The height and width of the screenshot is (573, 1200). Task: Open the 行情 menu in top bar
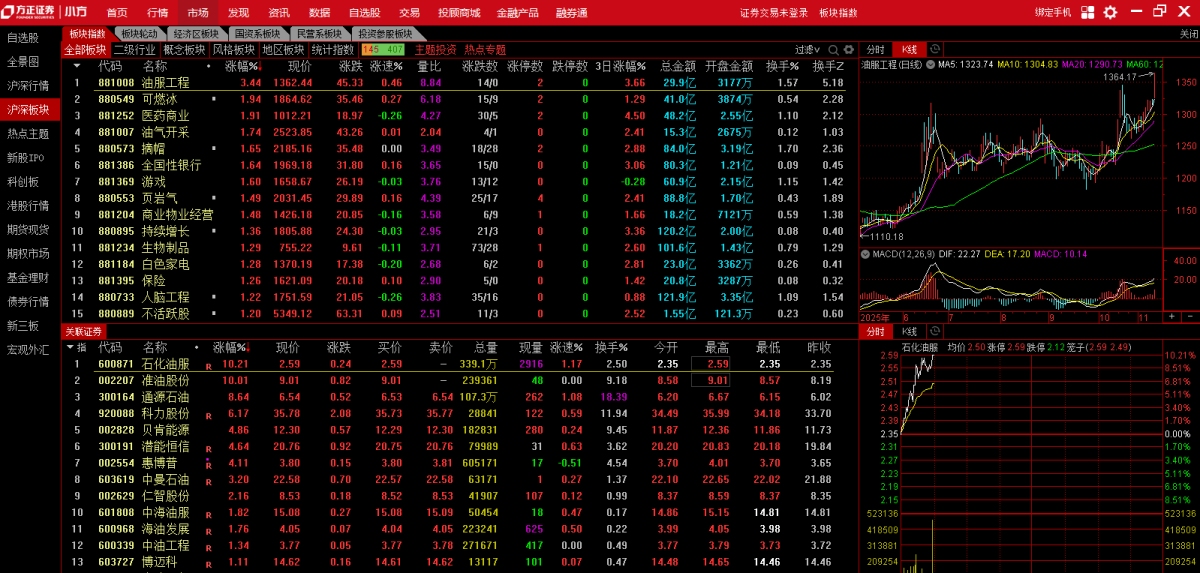pyautogui.click(x=157, y=12)
